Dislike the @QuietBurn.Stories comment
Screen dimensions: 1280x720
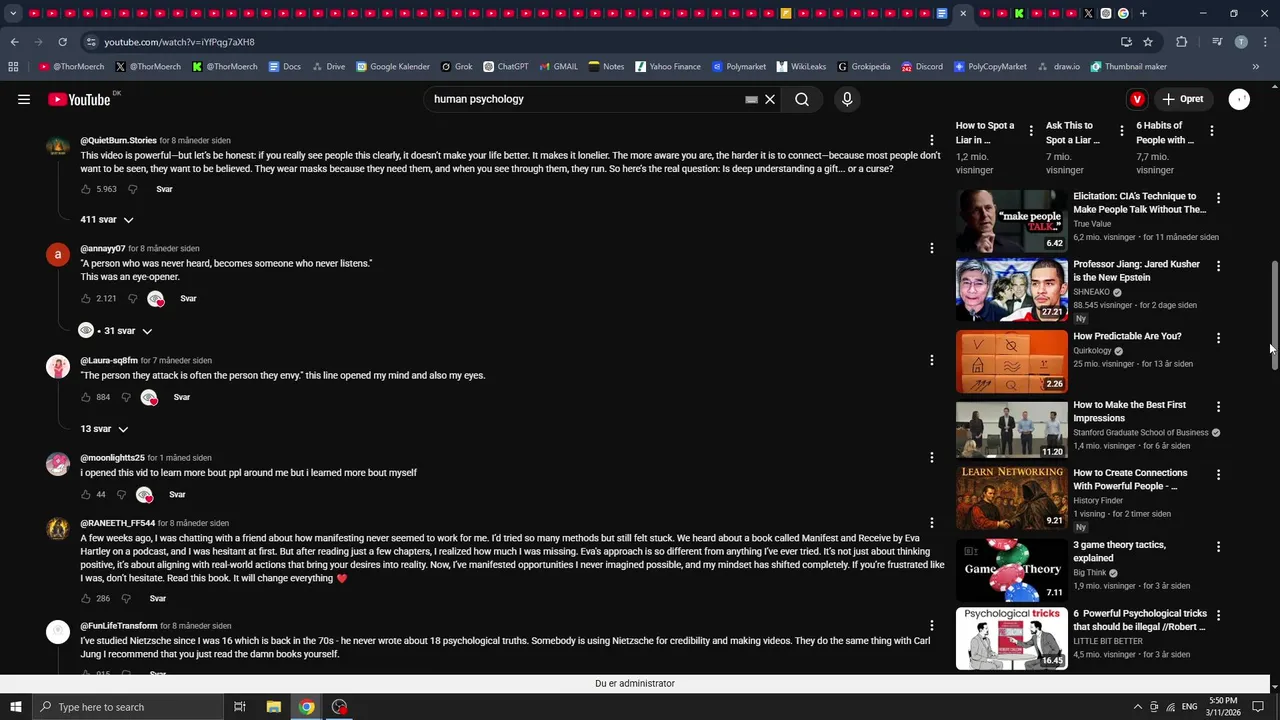click(x=132, y=189)
